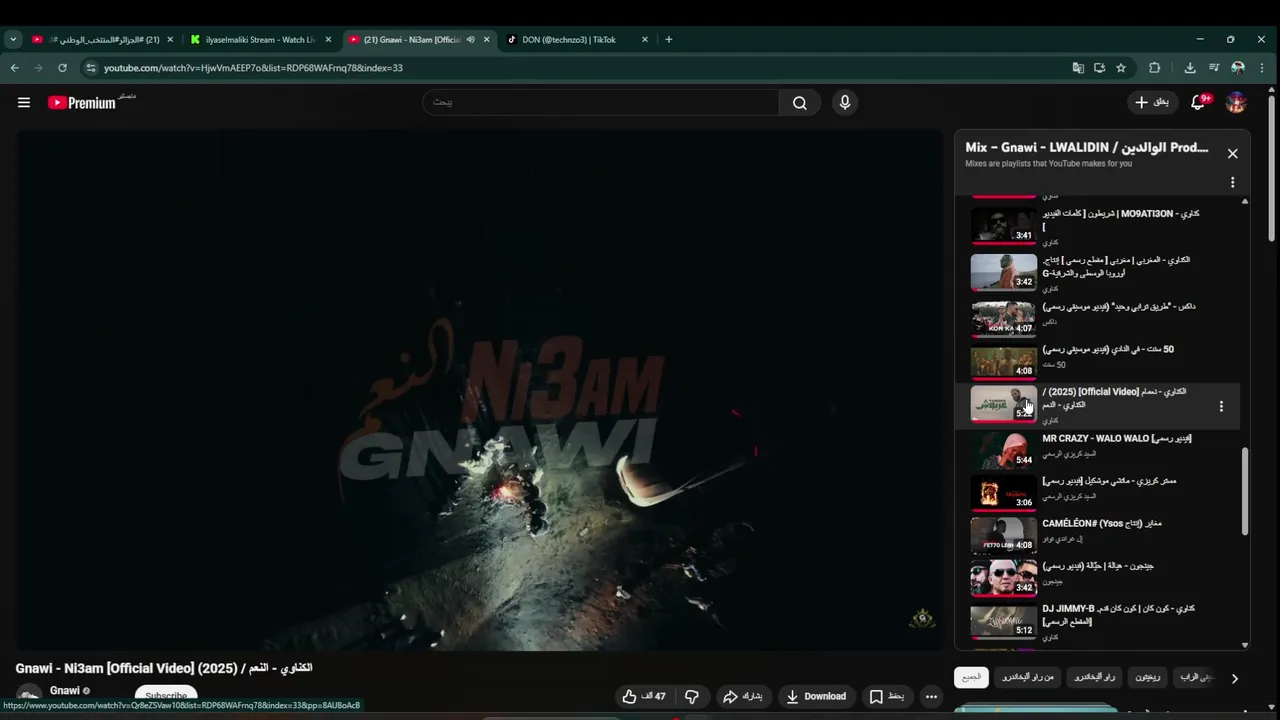Click the YouTube search magnifier button
This screenshot has width=1280, height=720.
point(800,102)
